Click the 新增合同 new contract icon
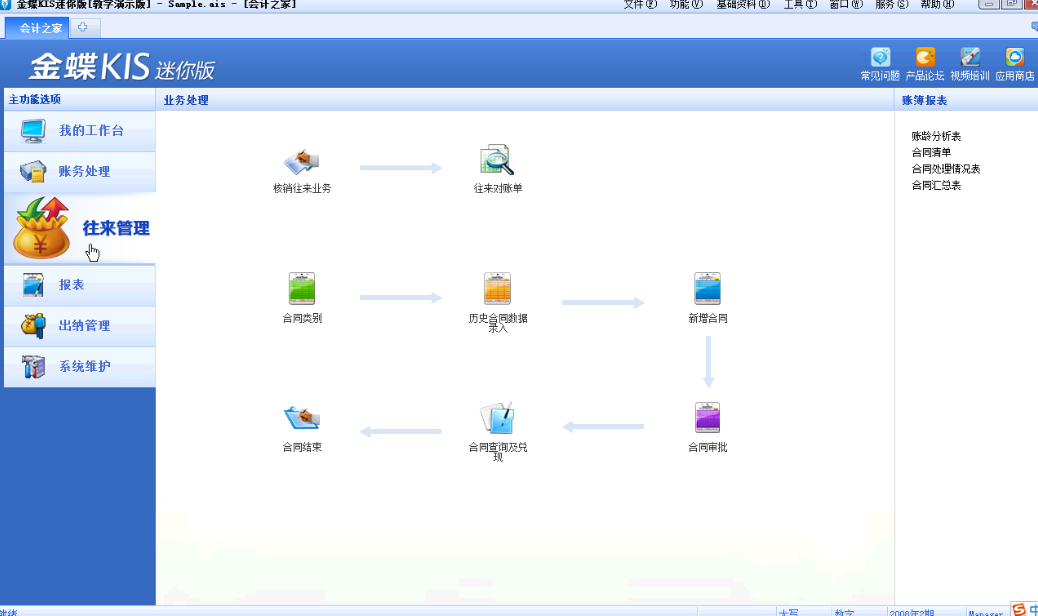The image size is (1038, 616). 707,289
